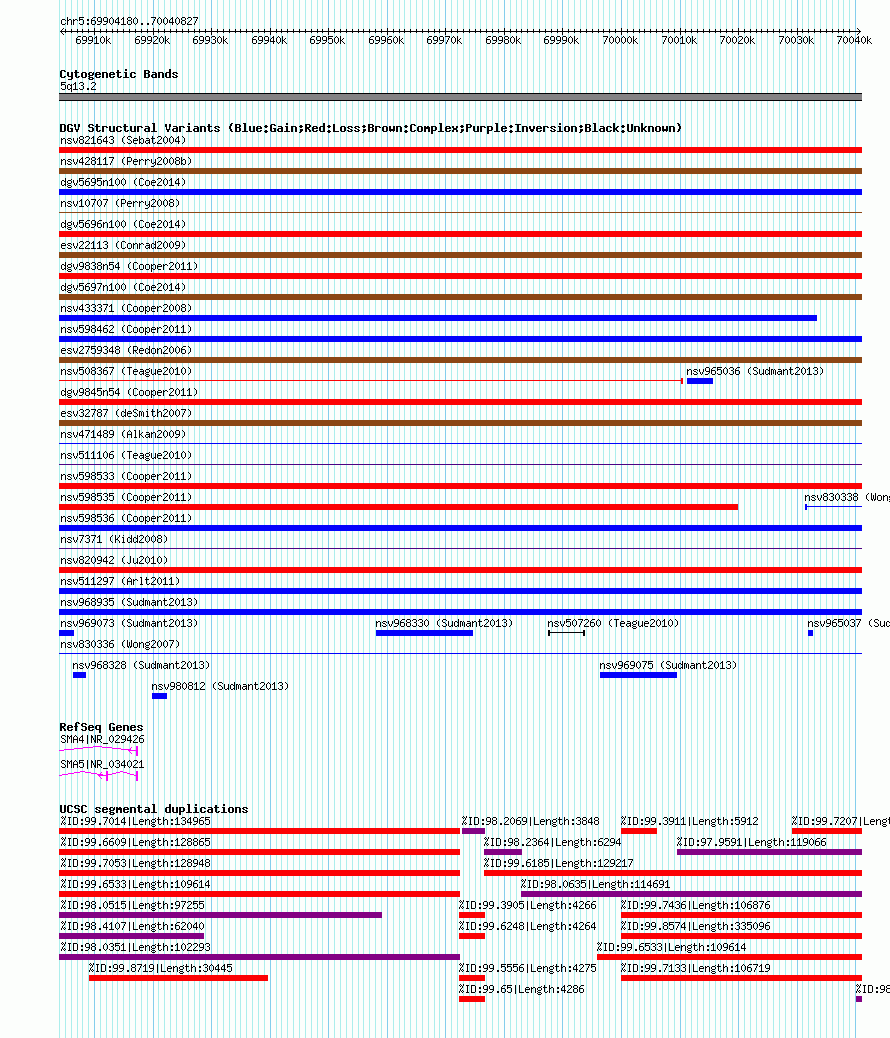Click the %ID:99.7436|Length:106876 duplication label

coord(695,906)
